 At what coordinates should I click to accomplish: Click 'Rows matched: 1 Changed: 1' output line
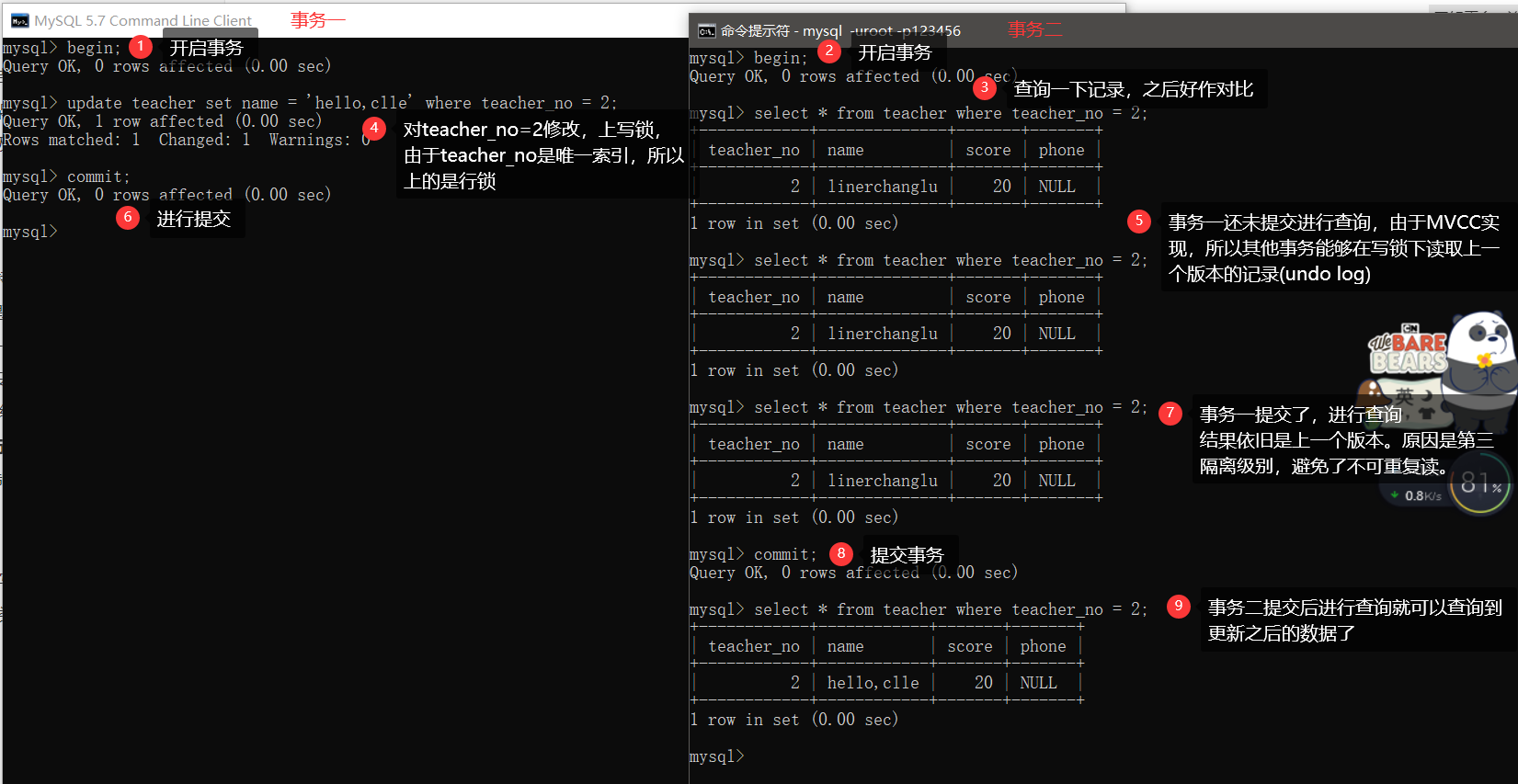coord(186,140)
